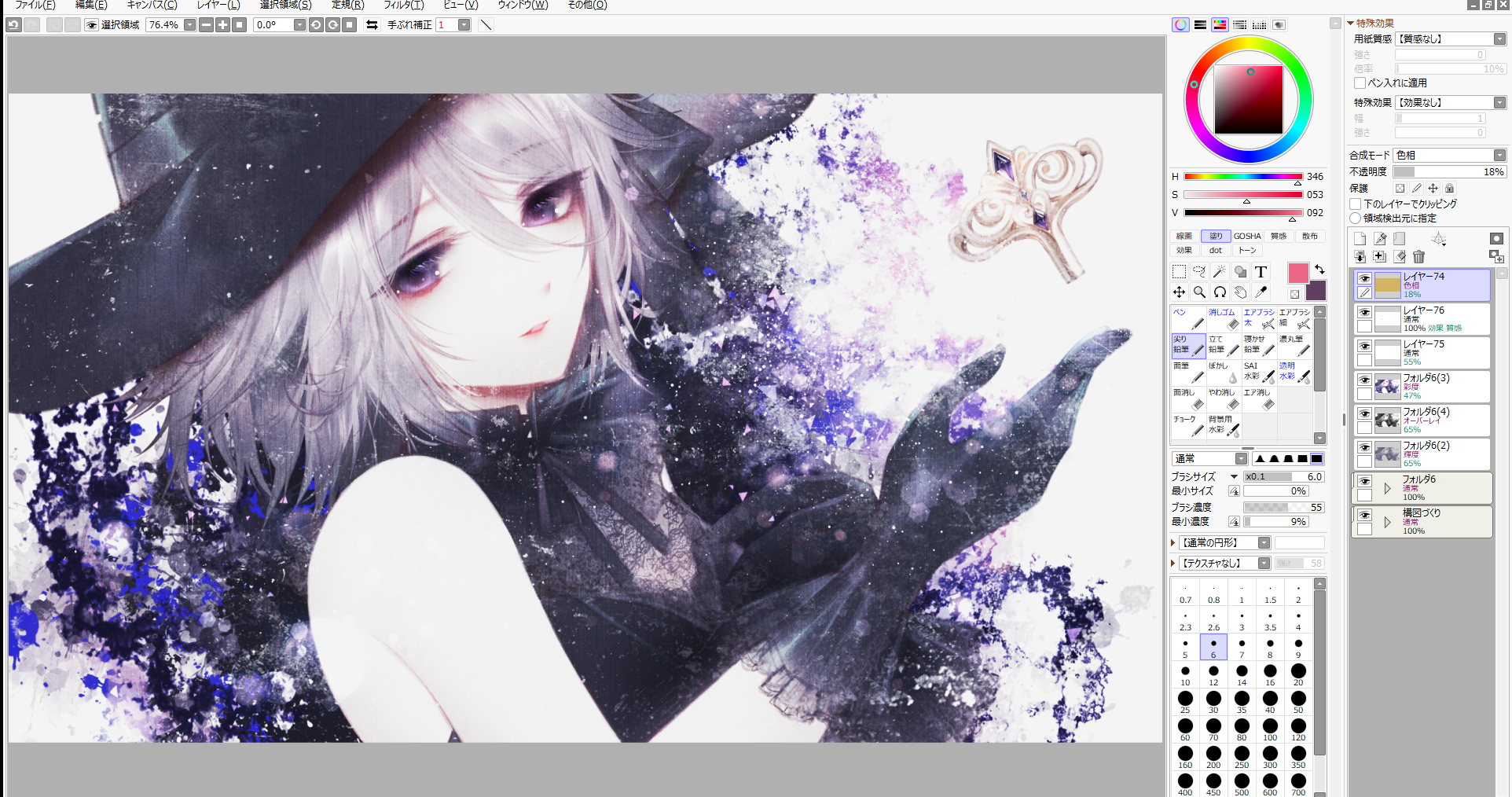Hide the レイヤー74 layer
The width and height of the screenshot is (1512, 797).
(1365, 279)
